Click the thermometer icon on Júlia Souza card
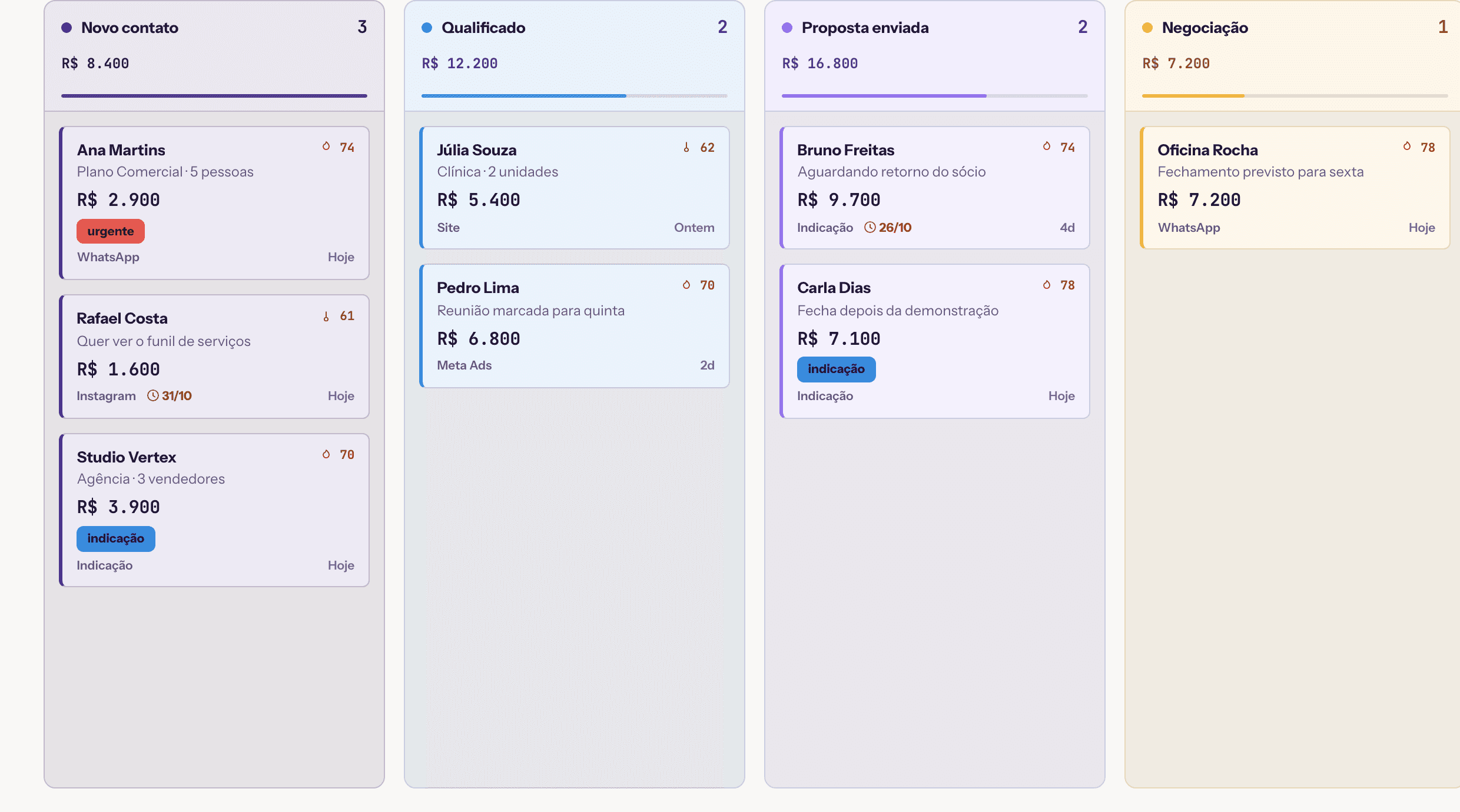The height and width of the screenshot is (812, 1460). tap(686, 147)
